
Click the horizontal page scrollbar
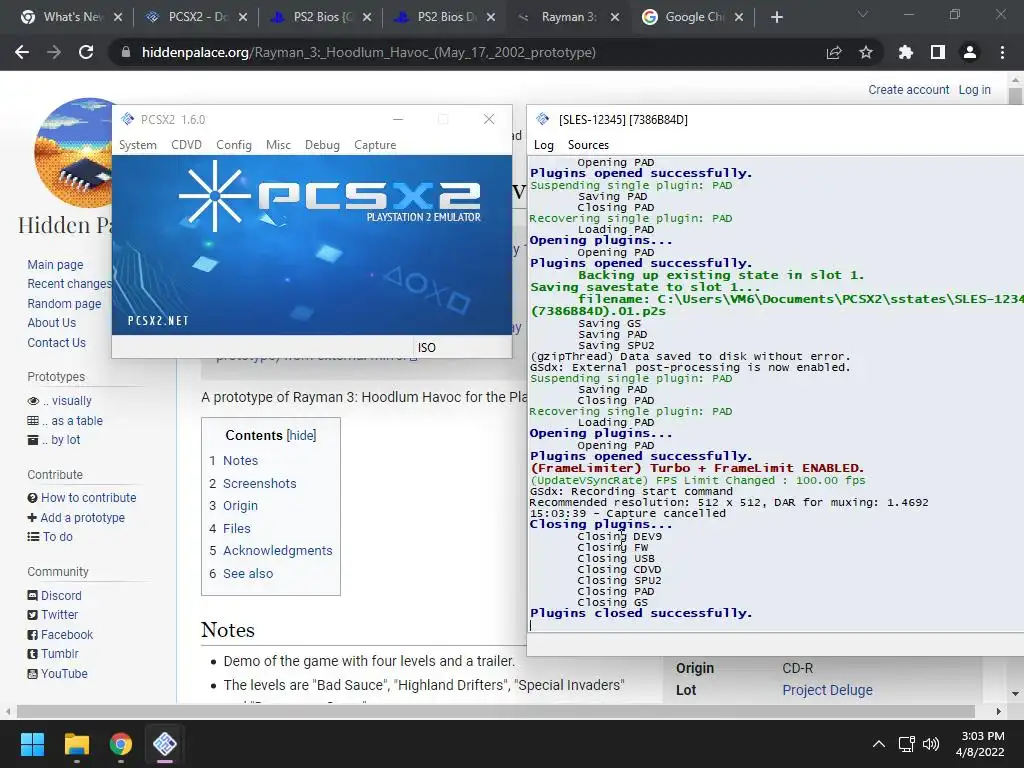click(496, 711)
